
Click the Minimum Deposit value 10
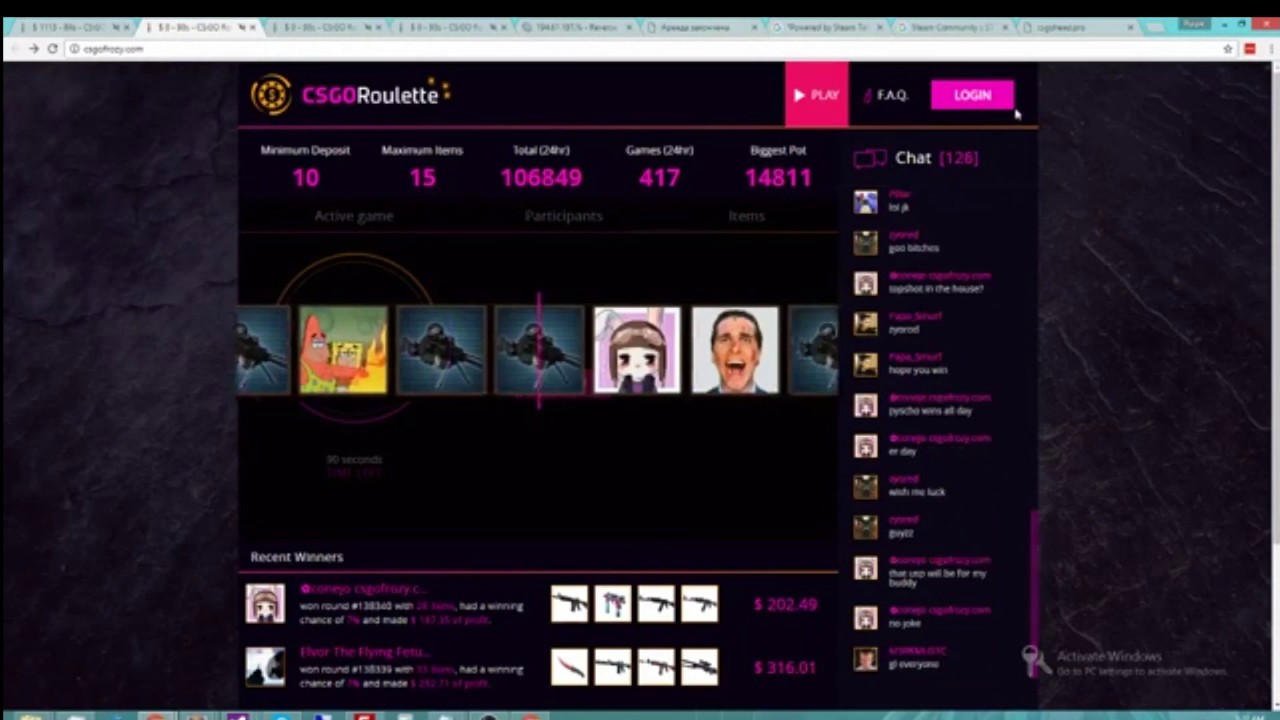click(x=306, y=178)
